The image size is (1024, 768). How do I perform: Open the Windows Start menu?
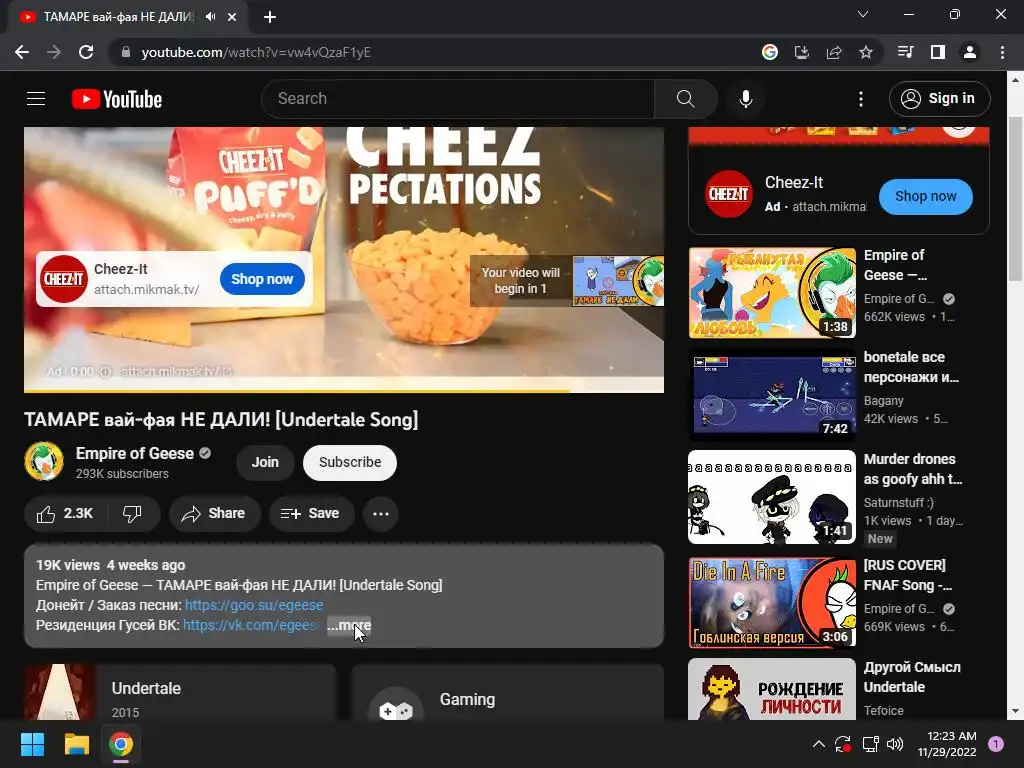point(32,744)
